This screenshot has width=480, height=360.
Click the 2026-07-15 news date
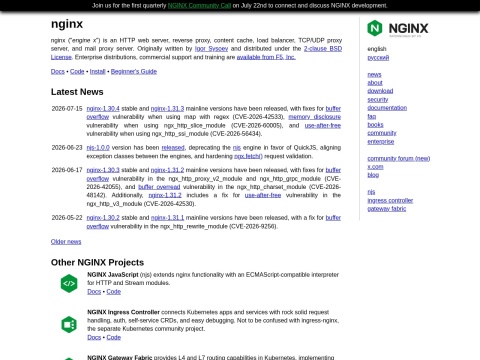67,109
